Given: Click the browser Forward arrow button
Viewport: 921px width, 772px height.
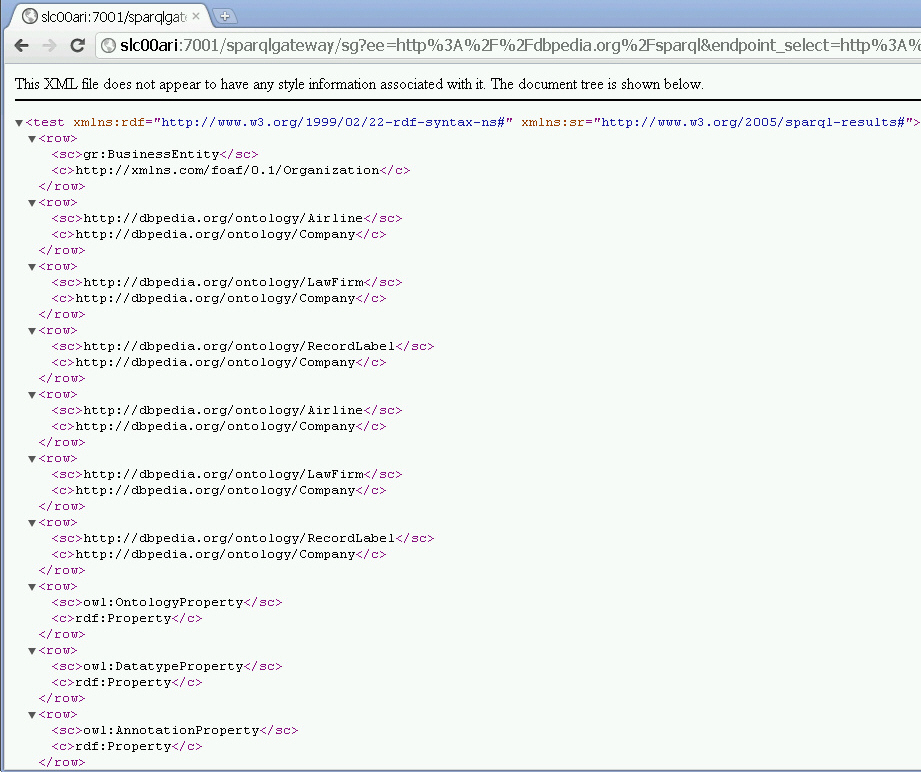Looking at the screenshot, I should coord(48,46).
